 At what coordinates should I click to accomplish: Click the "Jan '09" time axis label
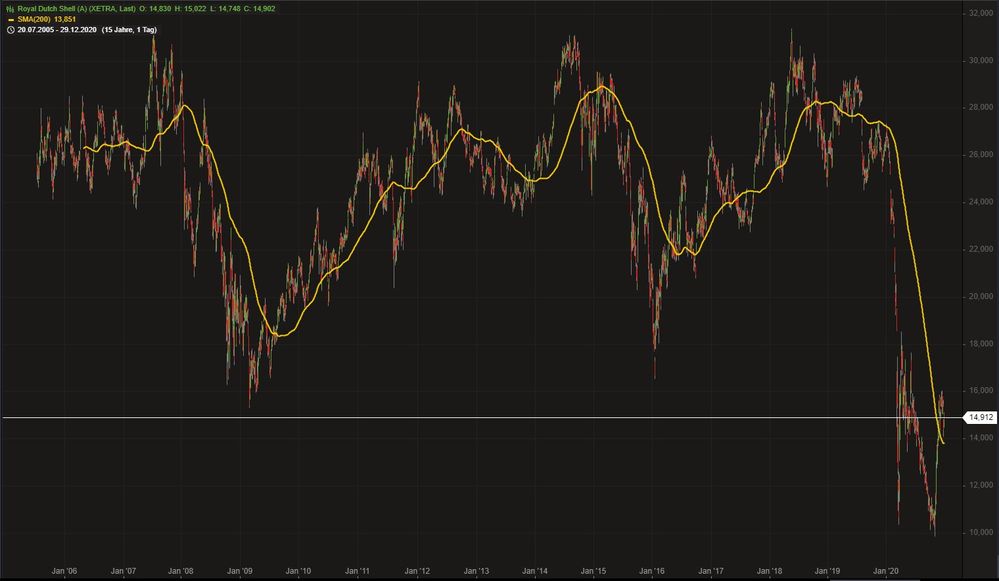tap(240, 571)
